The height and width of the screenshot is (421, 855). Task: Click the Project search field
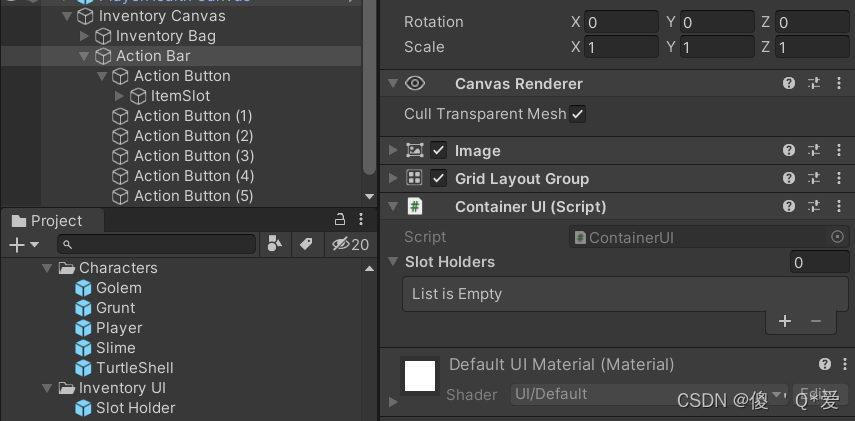coord(156,244)
